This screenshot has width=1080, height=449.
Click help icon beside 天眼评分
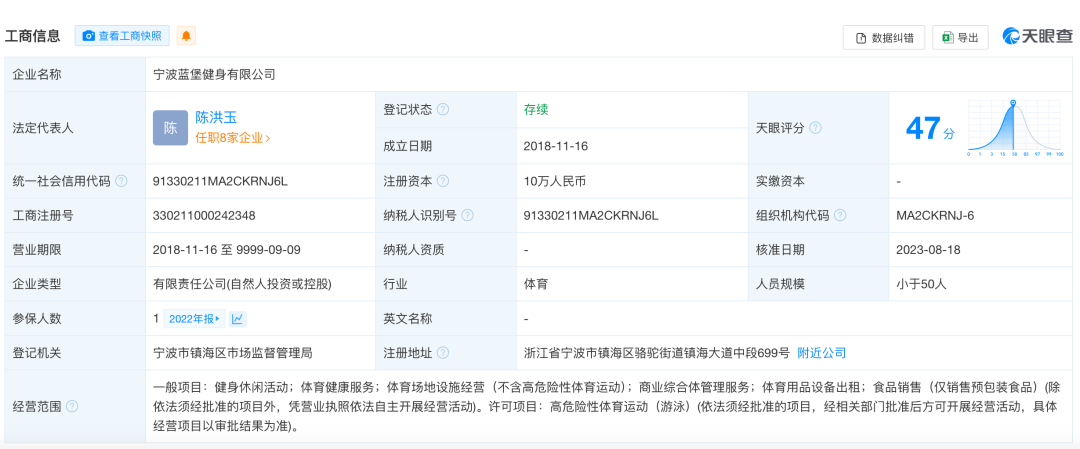(816, 128)
